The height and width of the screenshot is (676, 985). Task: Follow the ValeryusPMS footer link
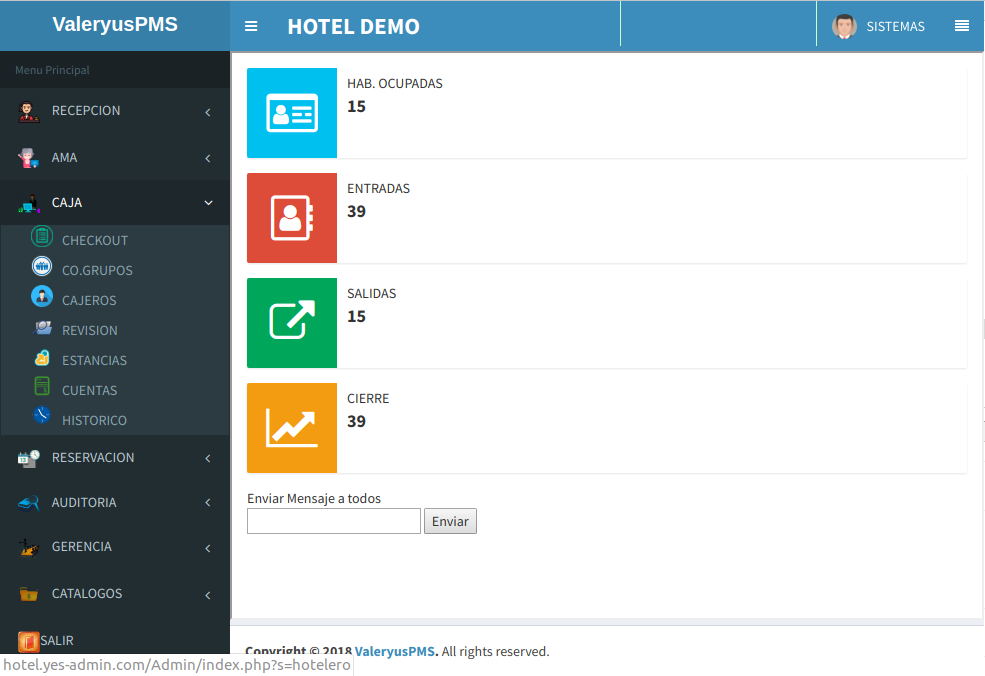(395, 651)
